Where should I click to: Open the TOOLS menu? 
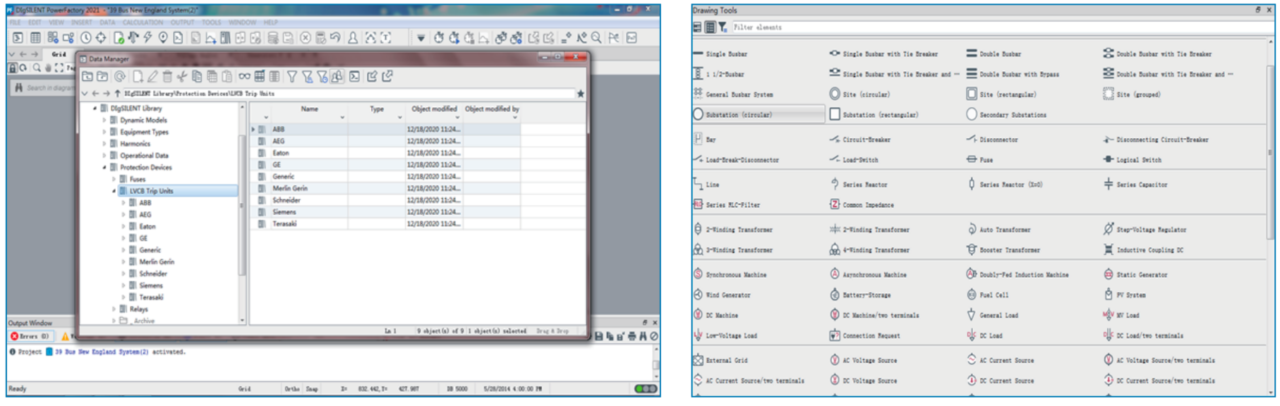[x=212, y=21]
